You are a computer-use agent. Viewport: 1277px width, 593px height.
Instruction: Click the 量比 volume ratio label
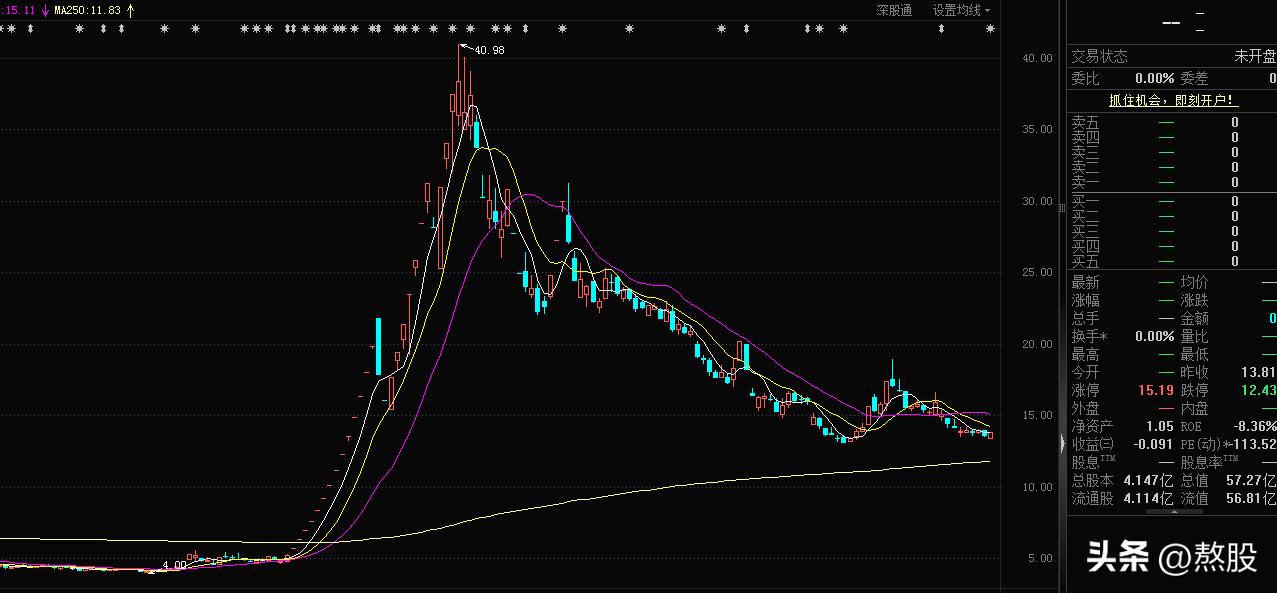click(1195, 336)
